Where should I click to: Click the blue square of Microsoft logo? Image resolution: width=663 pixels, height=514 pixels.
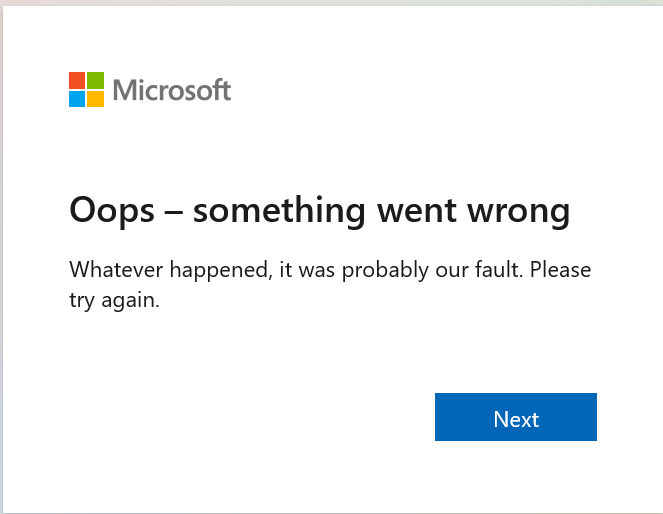tap(77, 98)
